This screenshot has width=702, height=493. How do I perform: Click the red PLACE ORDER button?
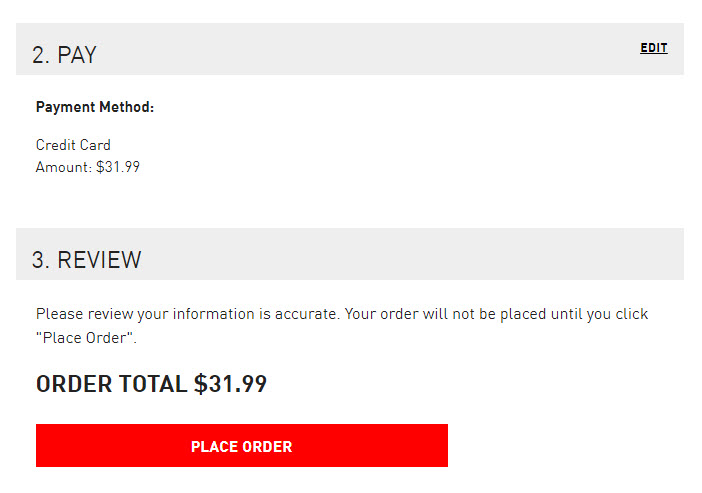point(242,446)
